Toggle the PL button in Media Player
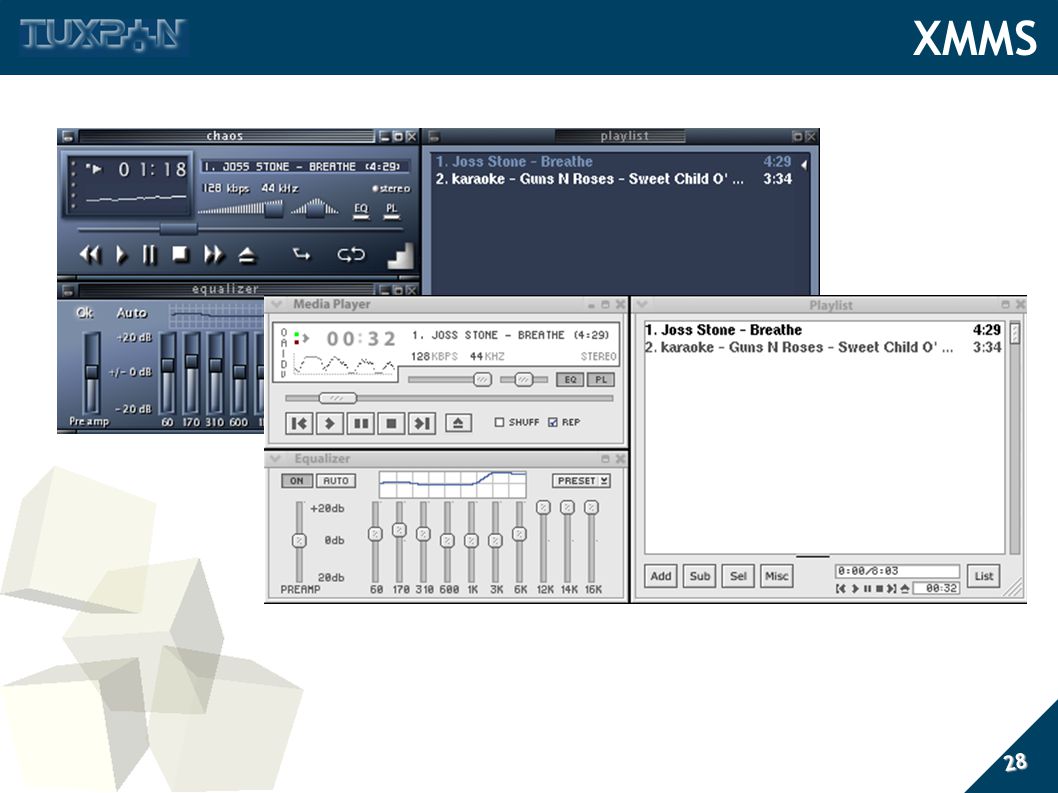Image resolution: width=1058 pixels, height=793 pixels. tap(601, 379)
